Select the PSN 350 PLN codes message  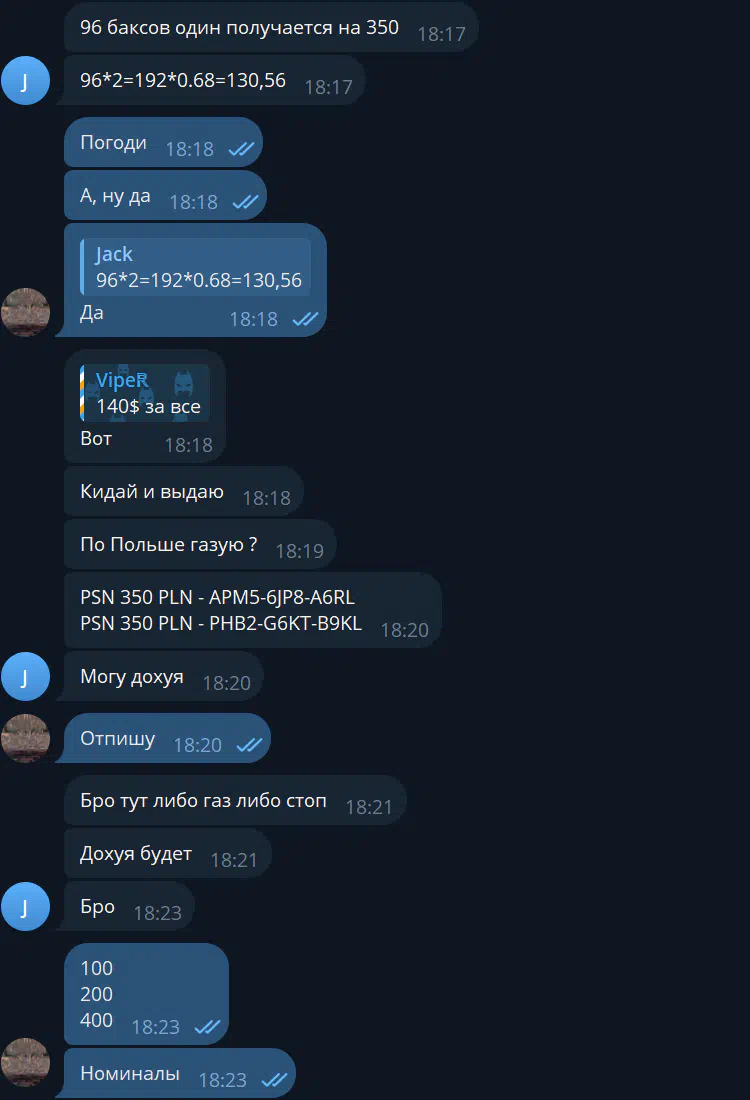pyautogui.click(x=252, y=610)
